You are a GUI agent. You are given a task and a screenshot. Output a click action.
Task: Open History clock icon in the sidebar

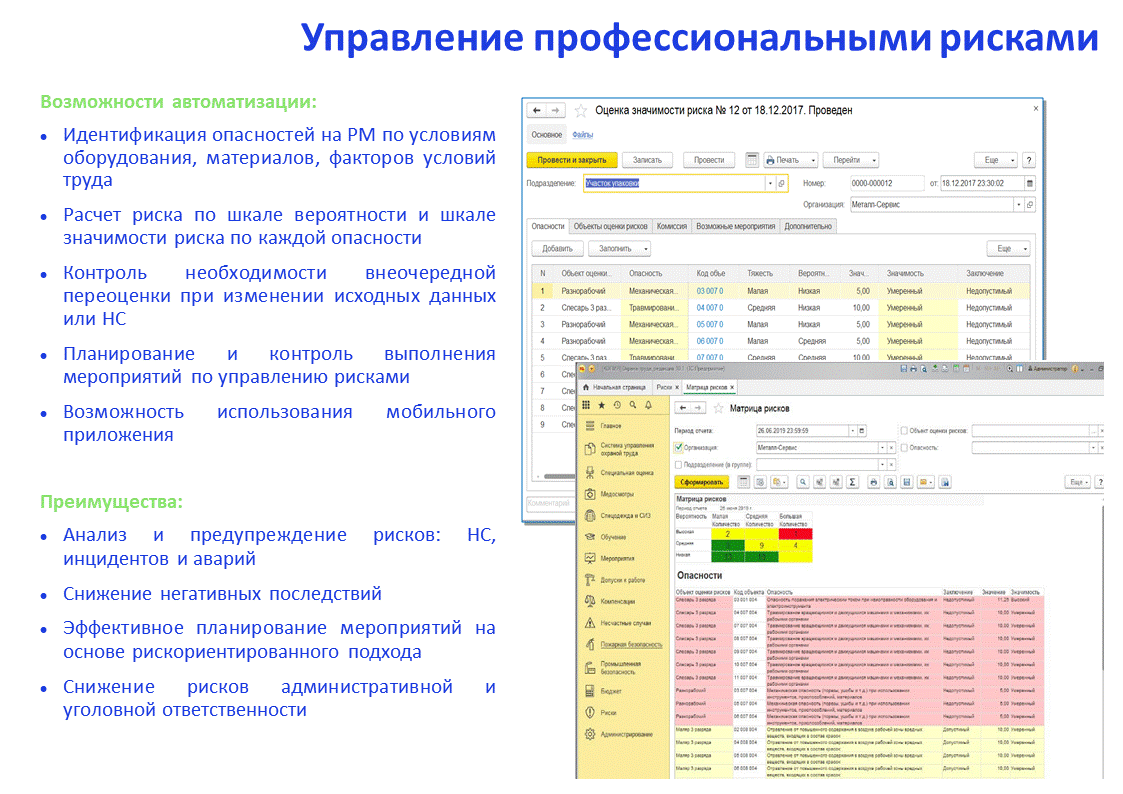coord(617,405)
